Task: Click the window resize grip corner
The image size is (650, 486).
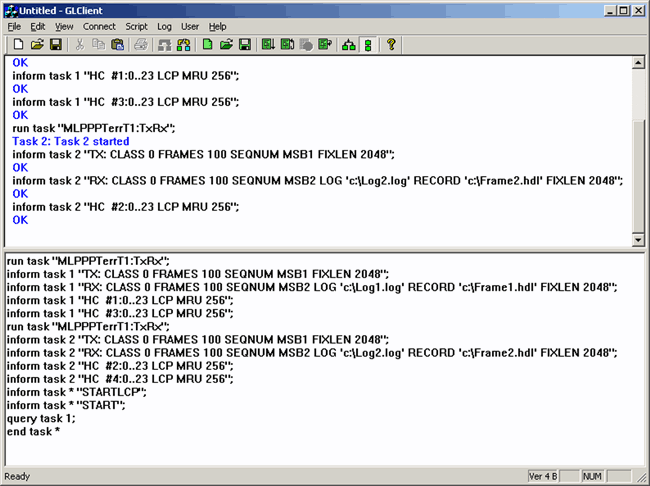Action: tap(642, 477)
